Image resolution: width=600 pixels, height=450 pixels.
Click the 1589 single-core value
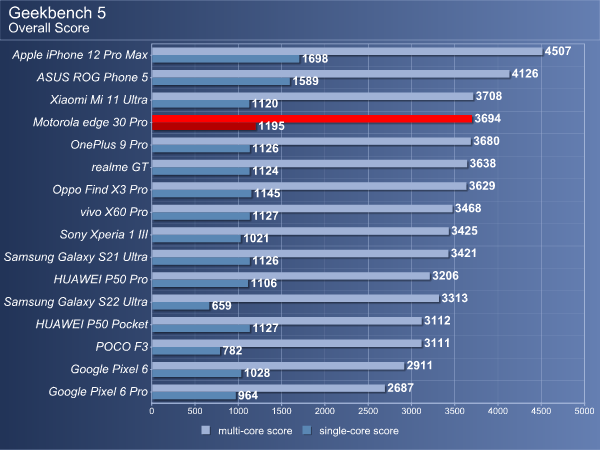click(x=305, y=81)
